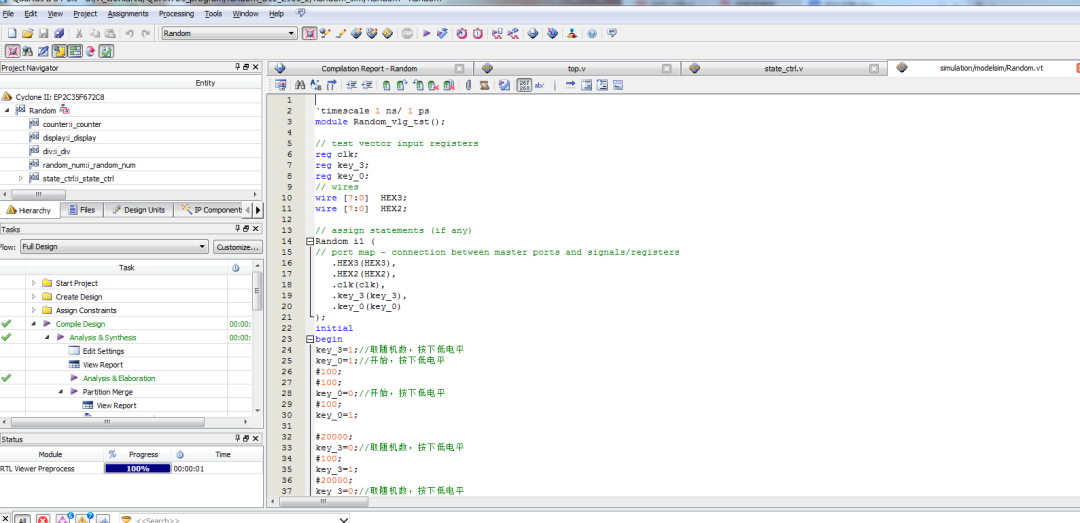
Task: Click the New file toolbar icon
Action: 12,34
